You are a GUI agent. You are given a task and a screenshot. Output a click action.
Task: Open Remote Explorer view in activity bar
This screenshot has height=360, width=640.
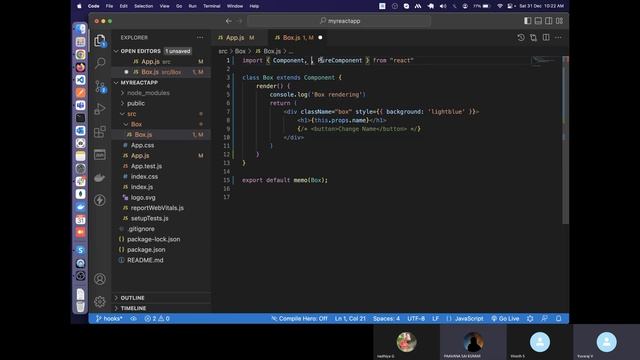tap(100, 155)
